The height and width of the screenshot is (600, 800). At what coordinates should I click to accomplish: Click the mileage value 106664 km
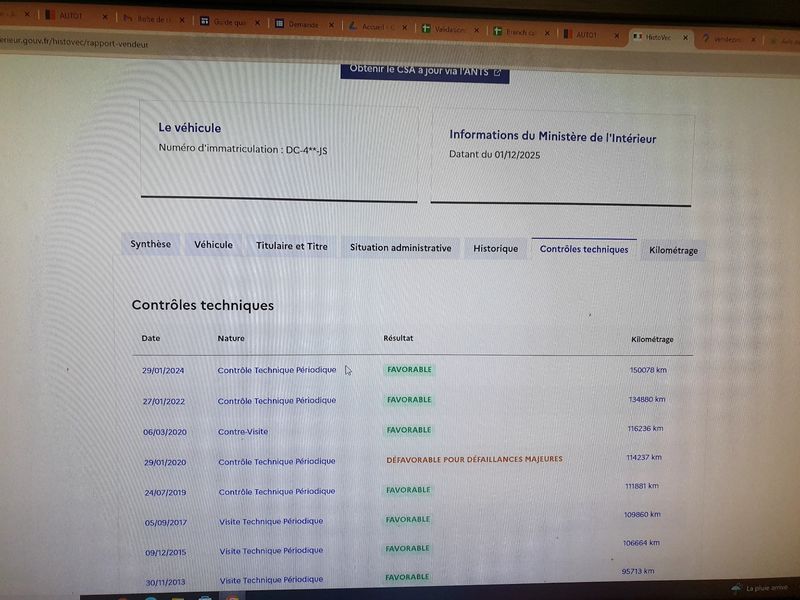[641, 543]
